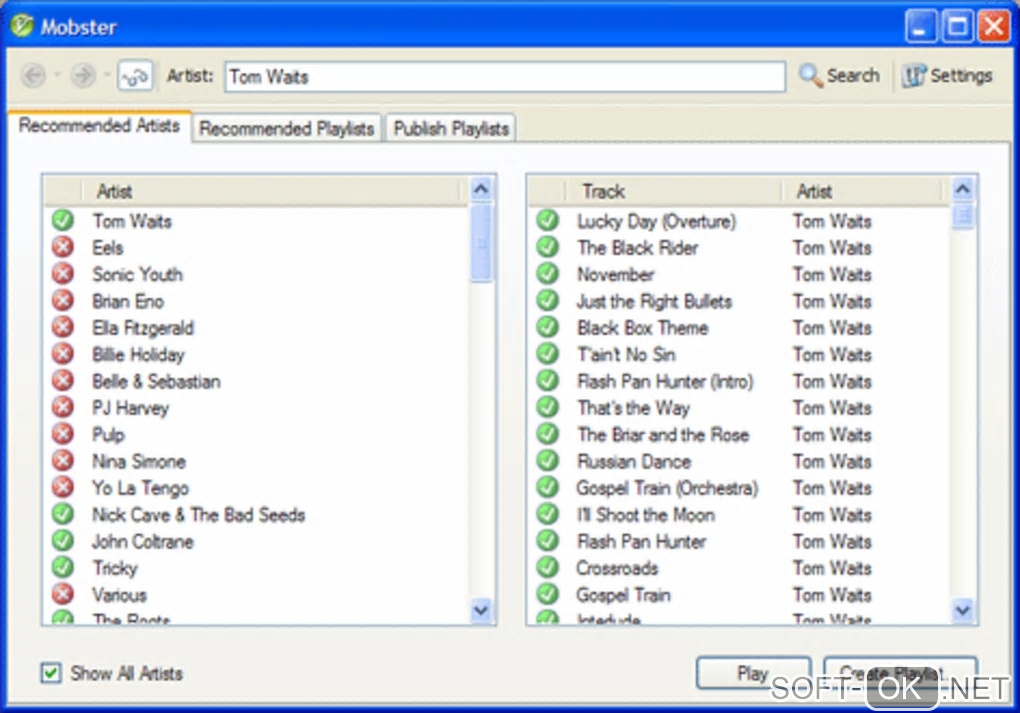This screenshot has height=713, width=1020.
Task: Click green check beside Black Box Theme
Action: coord(548,327)
